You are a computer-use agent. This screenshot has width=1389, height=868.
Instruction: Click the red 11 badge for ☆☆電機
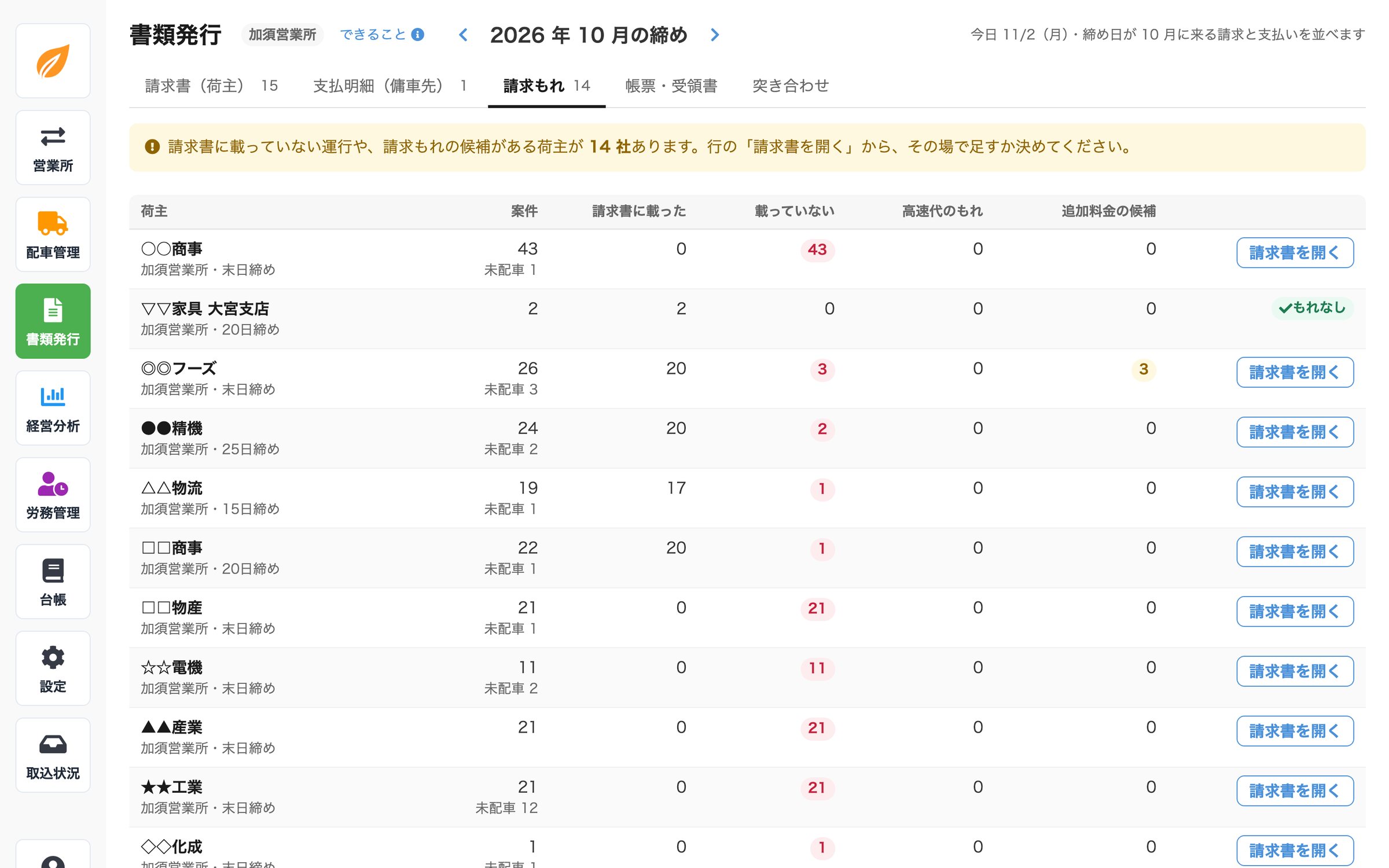pos(817,668)
